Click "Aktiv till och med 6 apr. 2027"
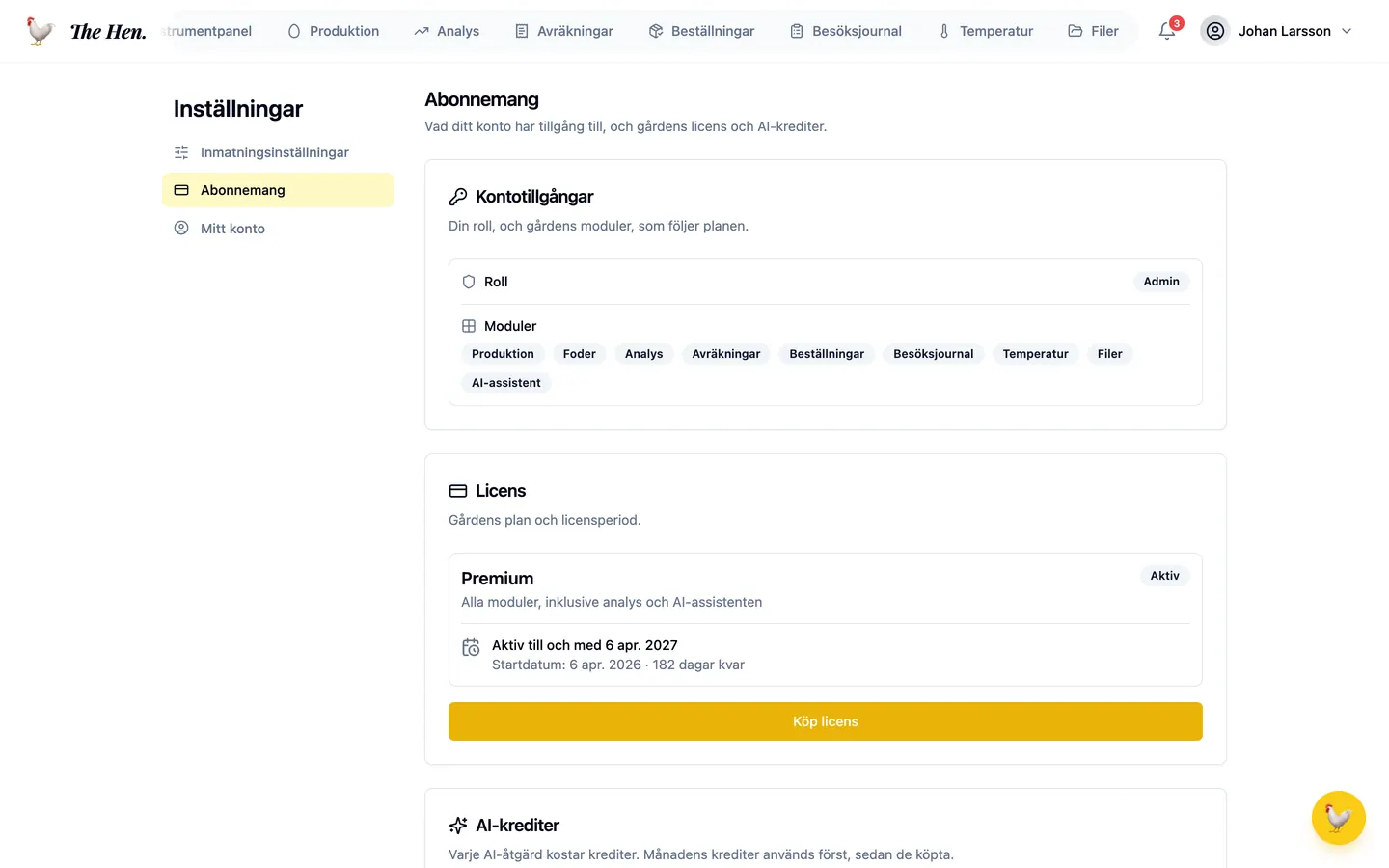The height and width of the screenshot is (868, 1389). coord(585,645)
